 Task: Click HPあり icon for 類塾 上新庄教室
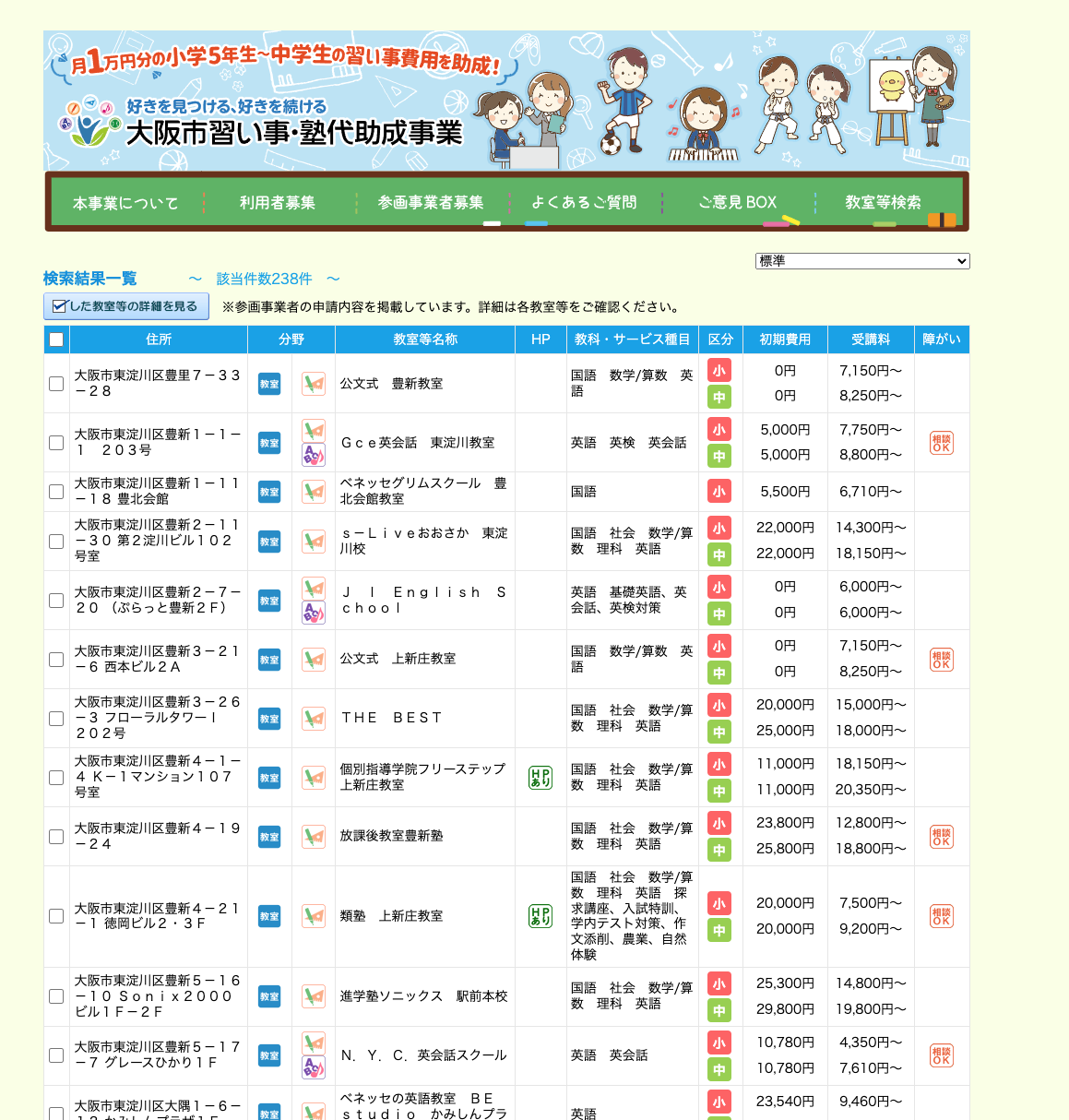(x=540, y=916)
